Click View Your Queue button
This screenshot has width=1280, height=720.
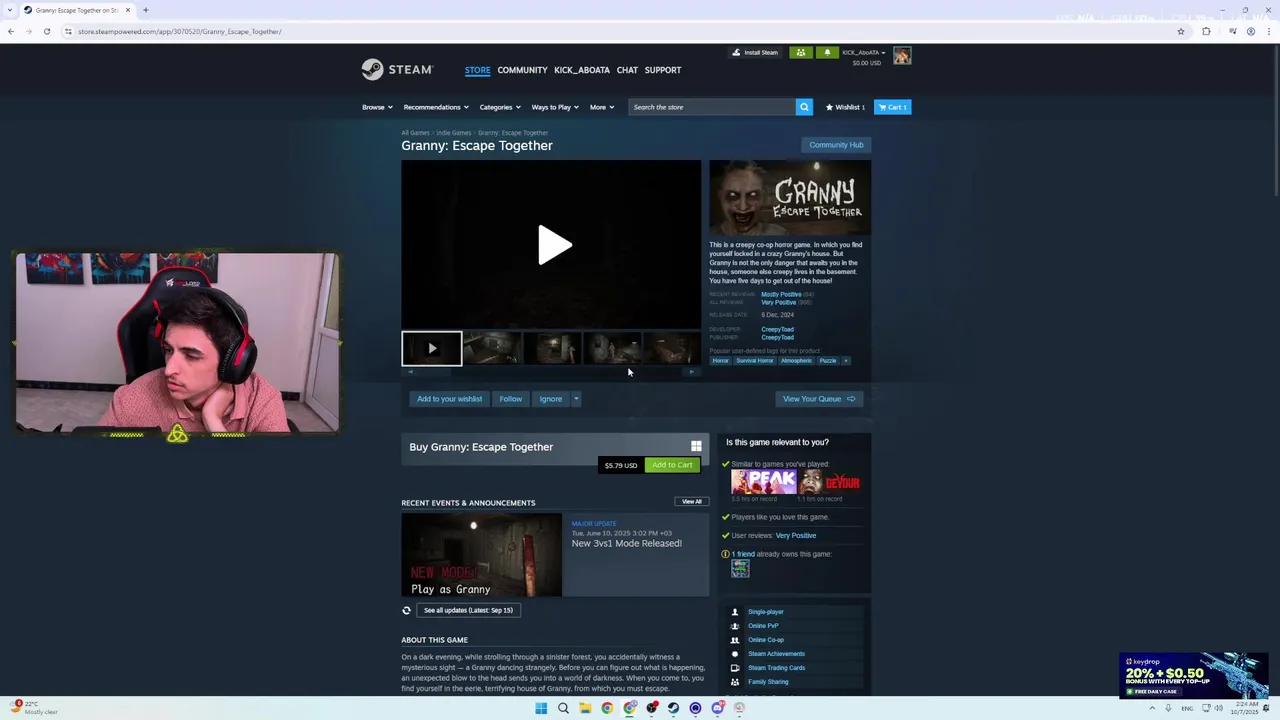tap(819, 399)
